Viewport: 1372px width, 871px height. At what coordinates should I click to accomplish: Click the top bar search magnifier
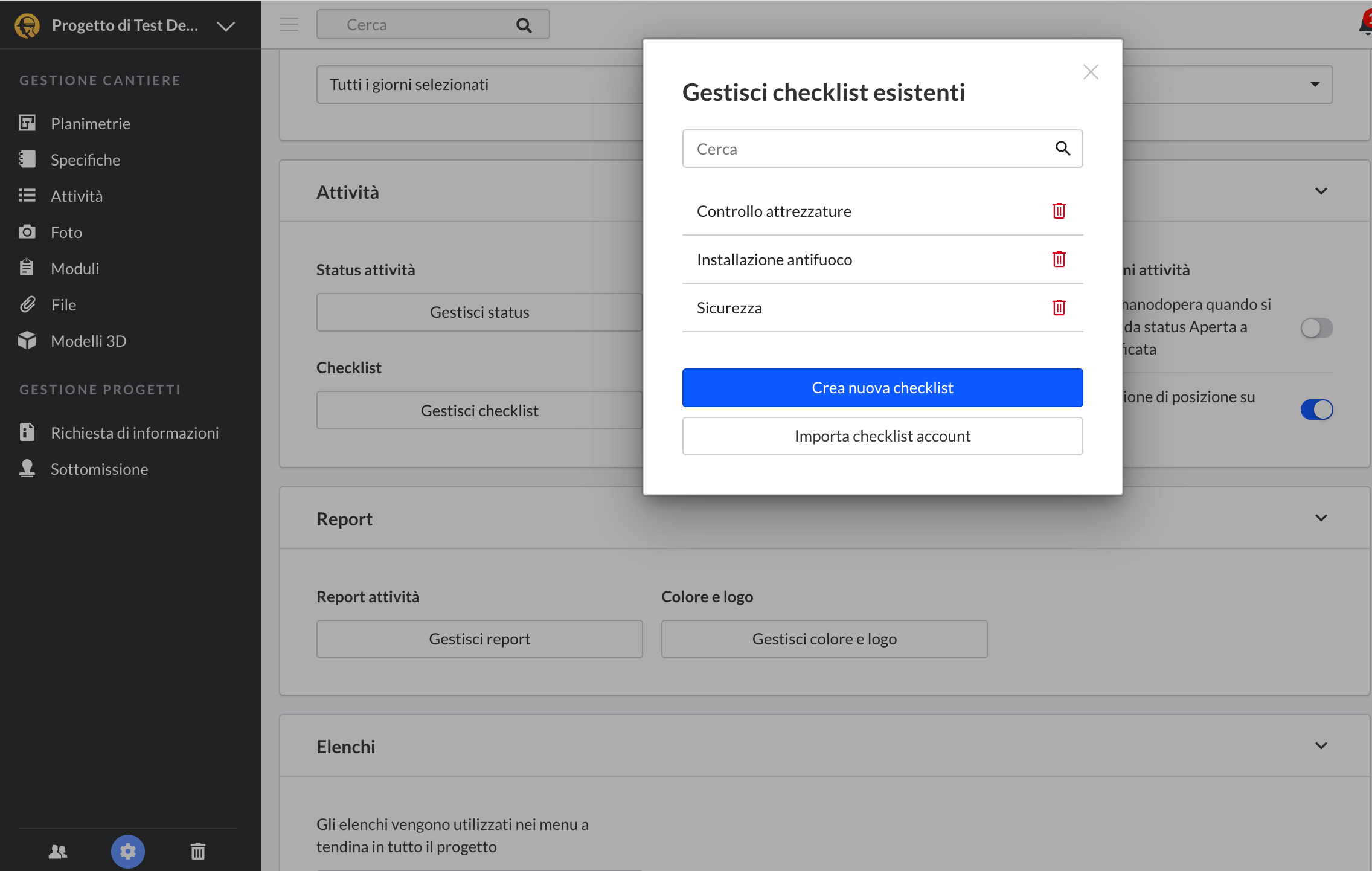(x=524, y=25)
